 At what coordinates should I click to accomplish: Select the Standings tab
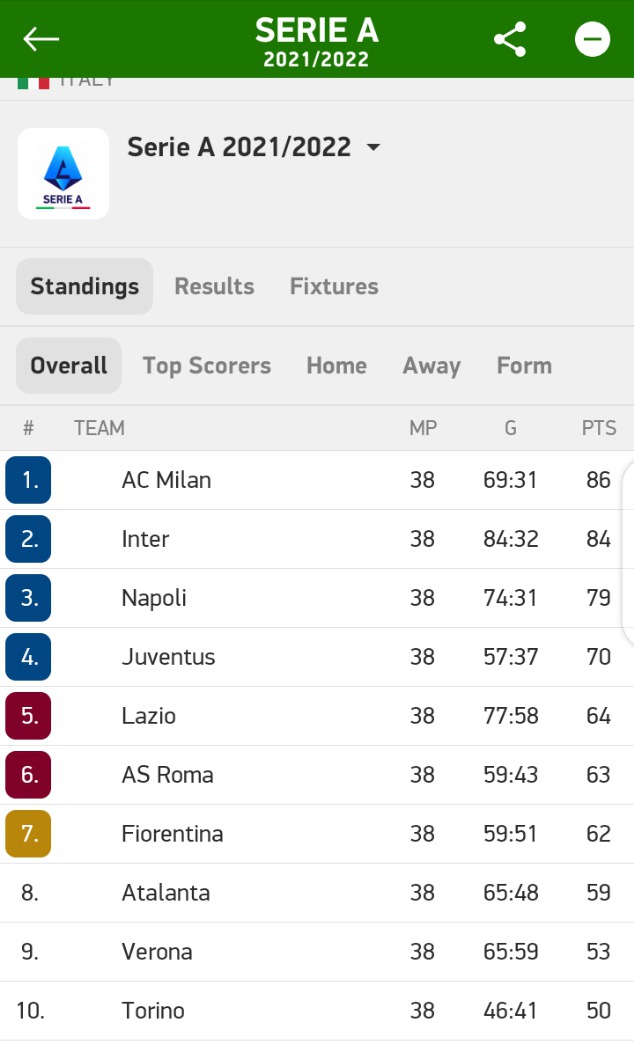click(85, 287)
